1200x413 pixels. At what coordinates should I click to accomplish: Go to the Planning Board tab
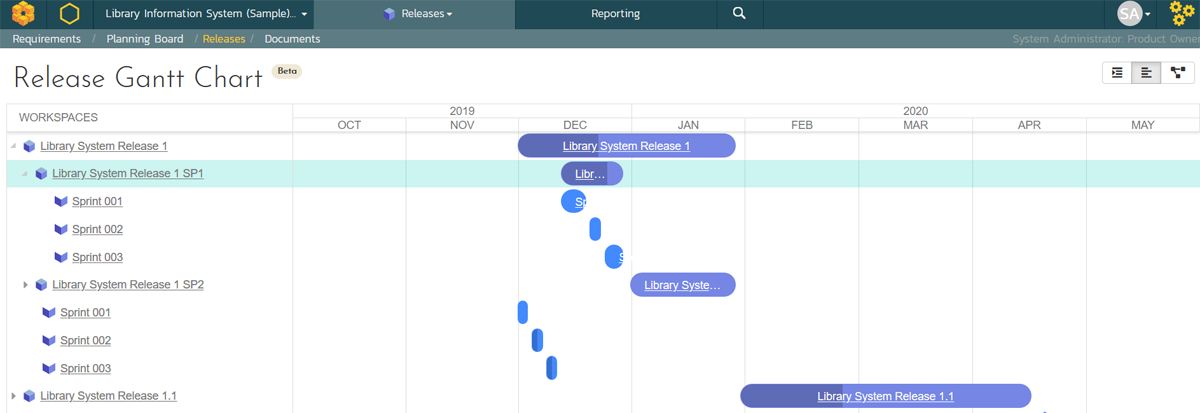[145, 39]
